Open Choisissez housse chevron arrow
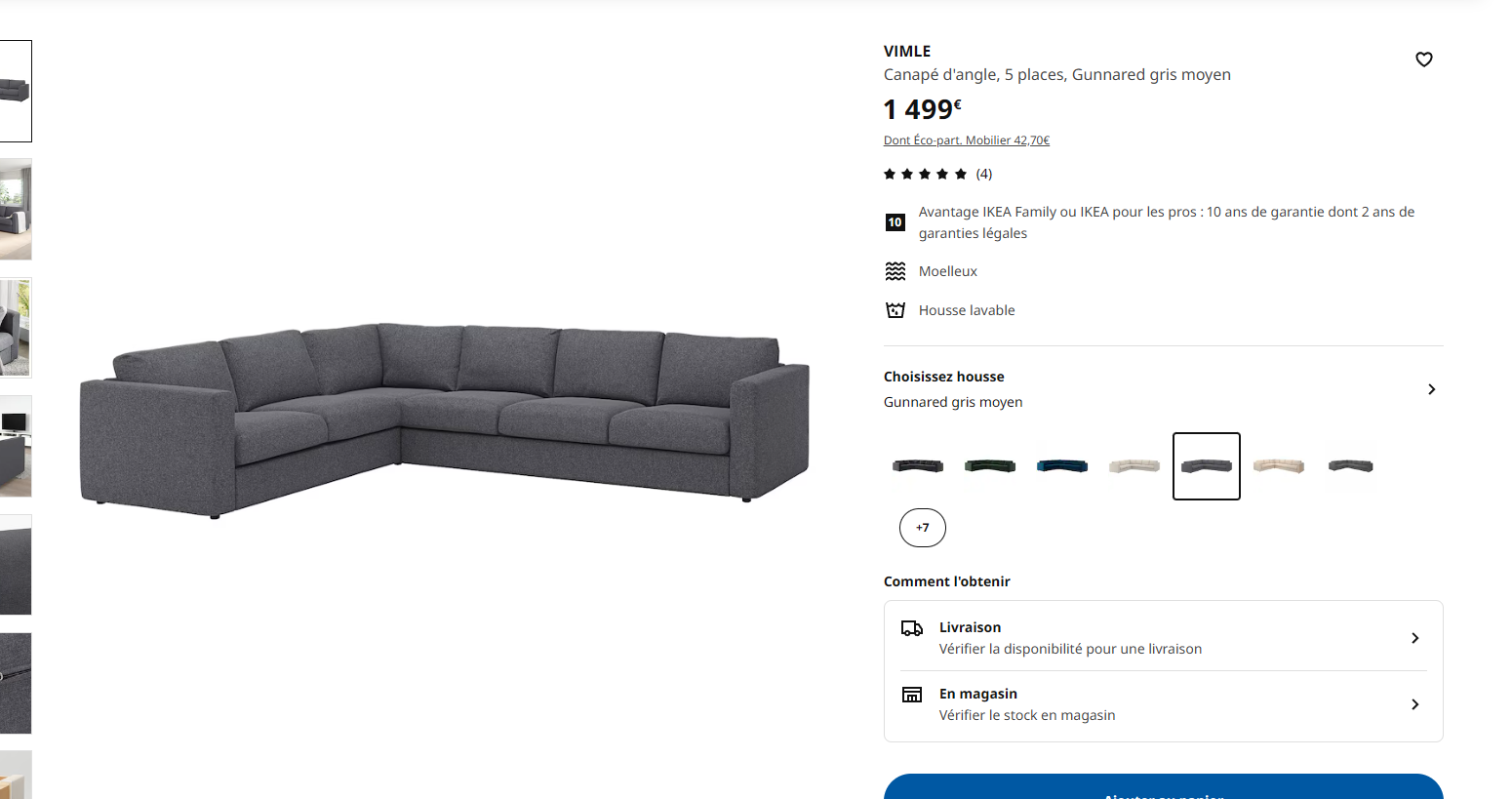This screenshot has height=799, width=1512. tap(1431, 389)
